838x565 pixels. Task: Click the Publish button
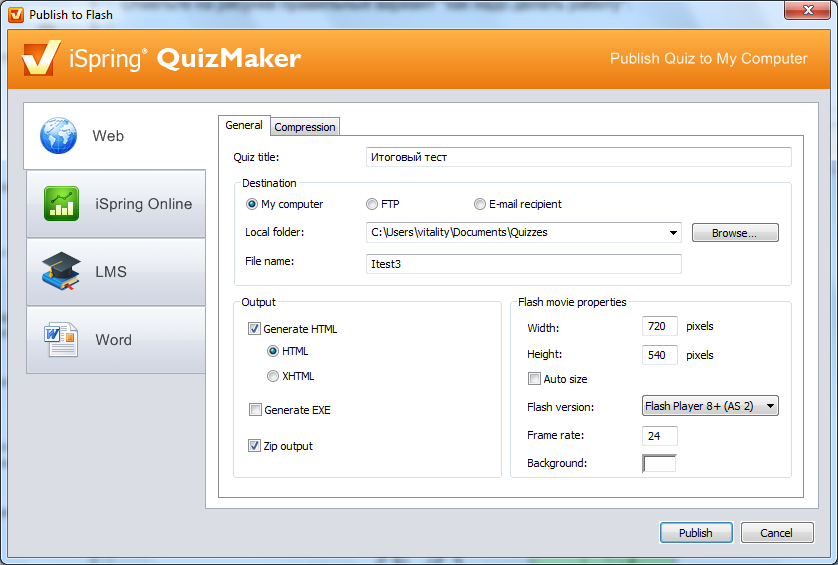click(x=696, y=533)
